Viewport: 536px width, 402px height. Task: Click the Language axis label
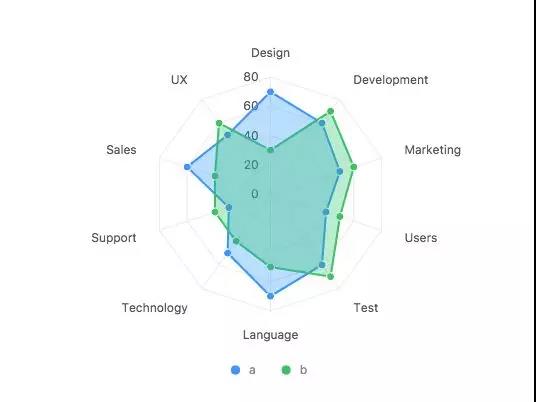(x=270, y=335)
